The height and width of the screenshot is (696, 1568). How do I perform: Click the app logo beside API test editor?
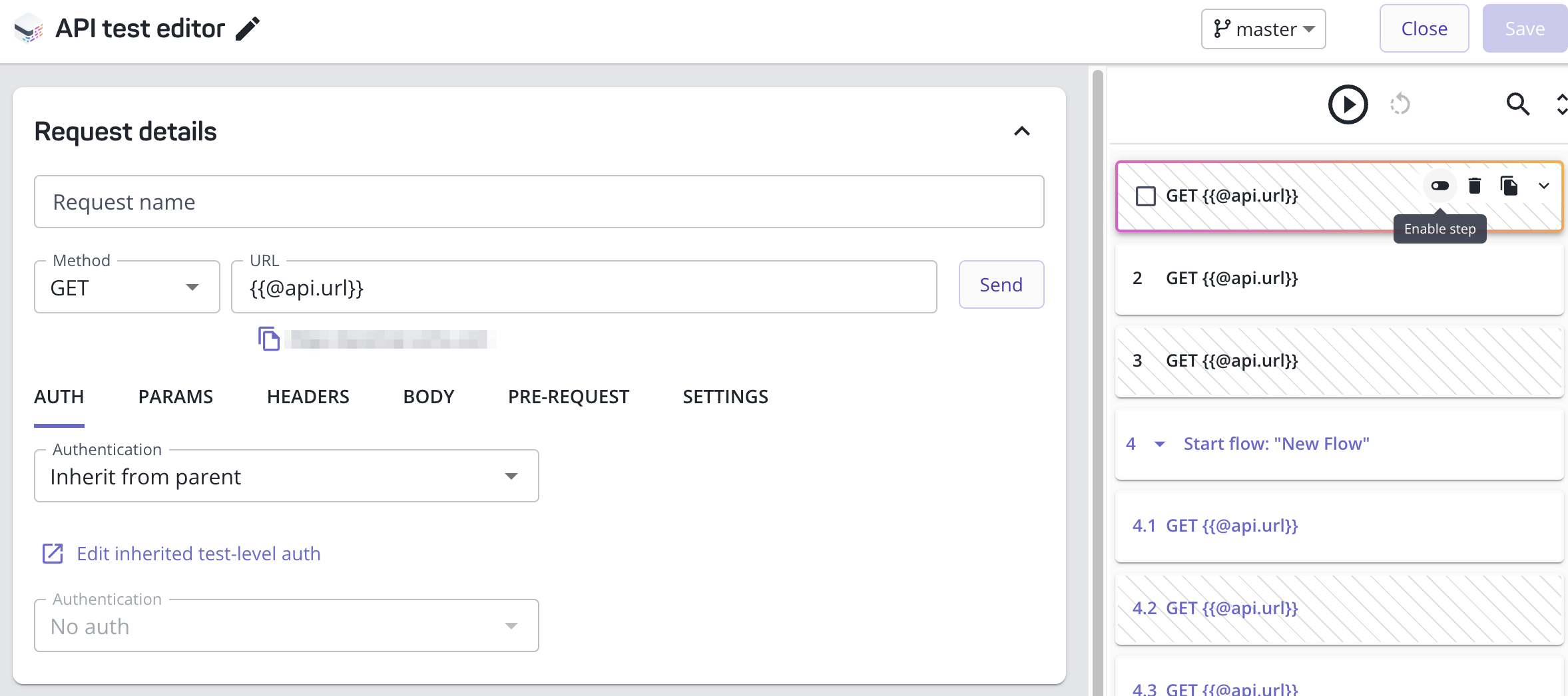click(x=29, y=29)
